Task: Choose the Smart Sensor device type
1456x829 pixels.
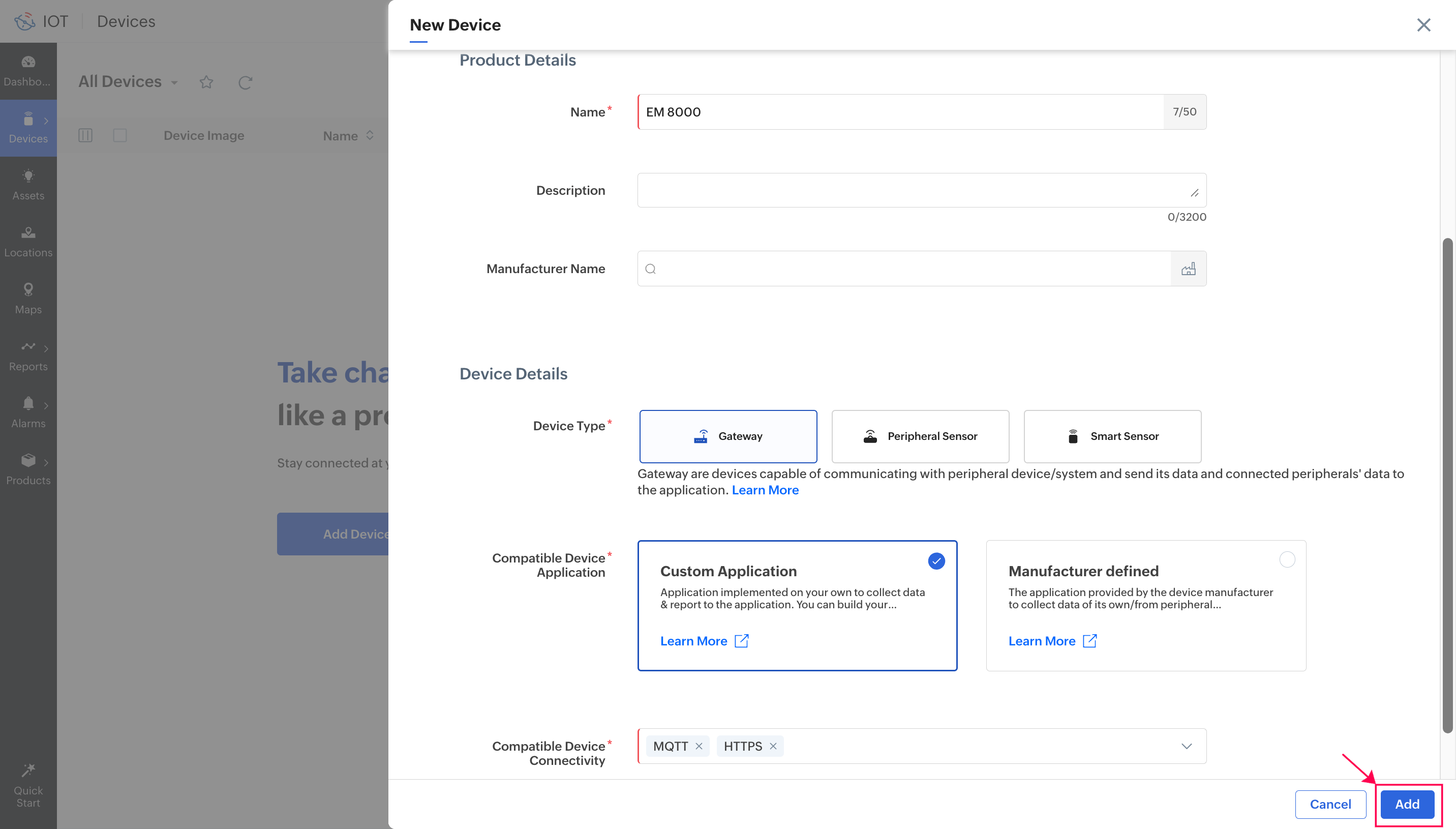Action: [1112, 436]
